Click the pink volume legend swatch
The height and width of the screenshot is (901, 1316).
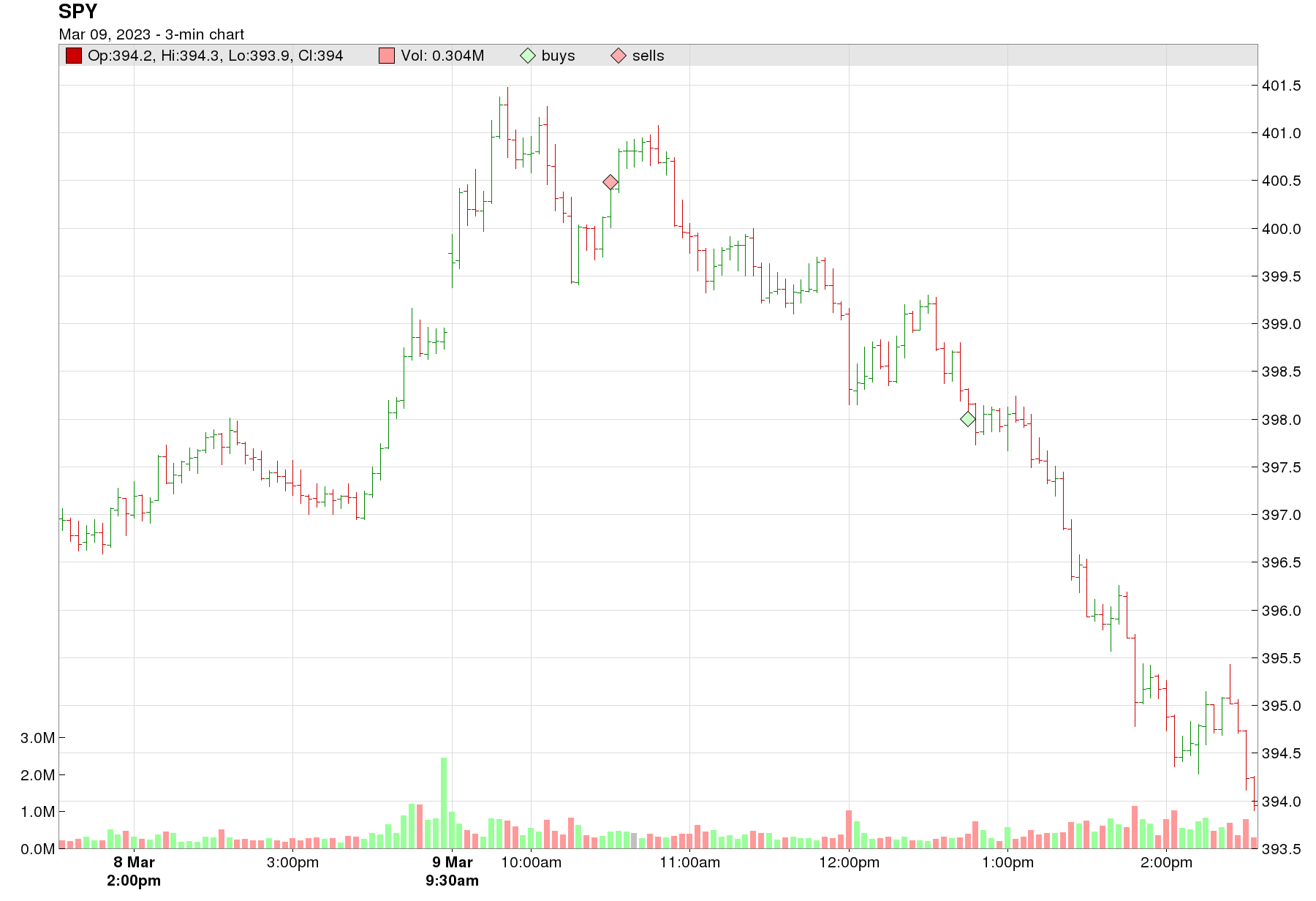(387, 56)
